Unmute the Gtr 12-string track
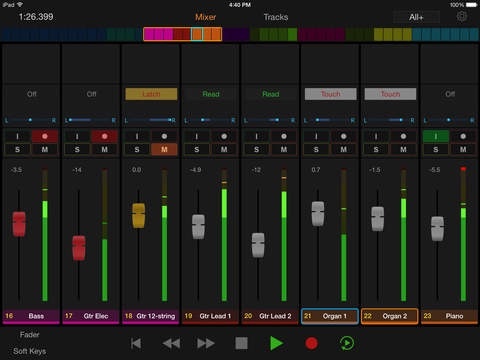The image size is (480, 360). 164,149
